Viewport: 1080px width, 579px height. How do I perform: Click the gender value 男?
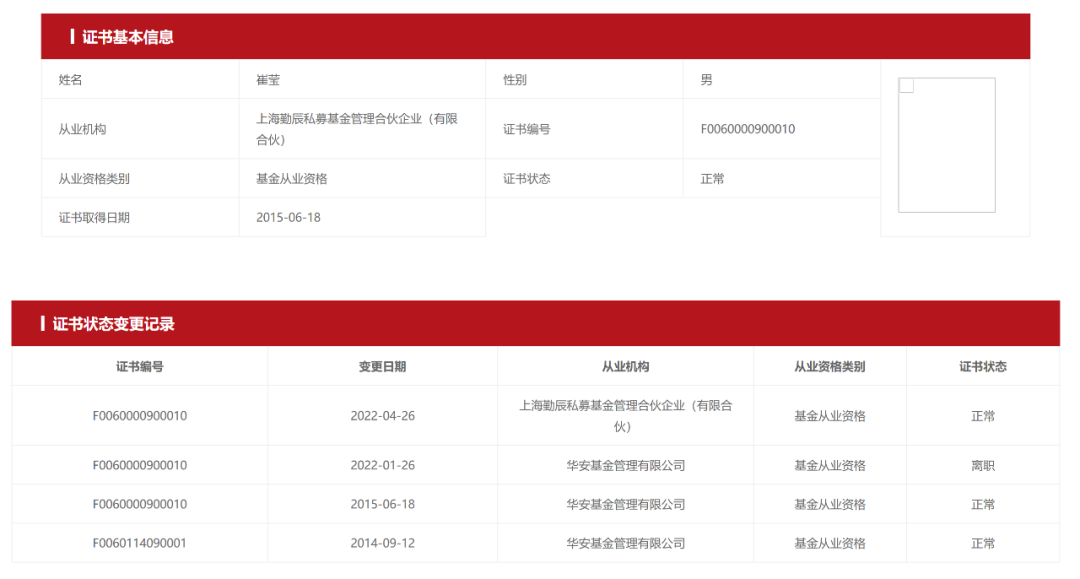tap(706, 80)
